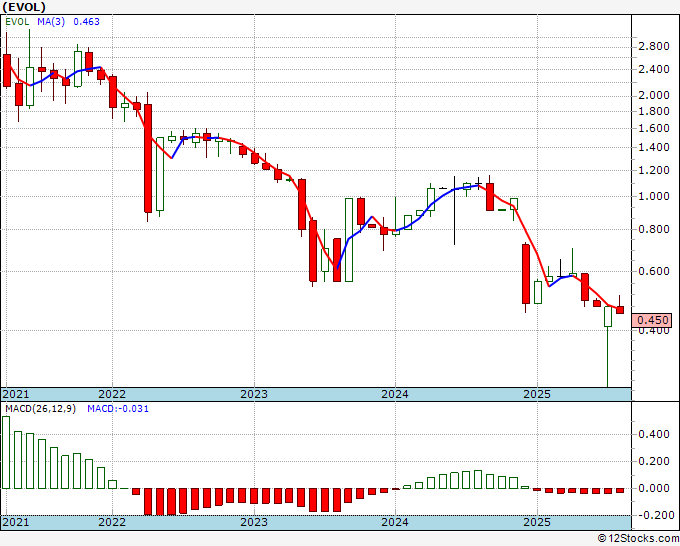The image size is (680, 546).
Task: Open the 12Stocks.com copyright link
Action: click(638, 539)
